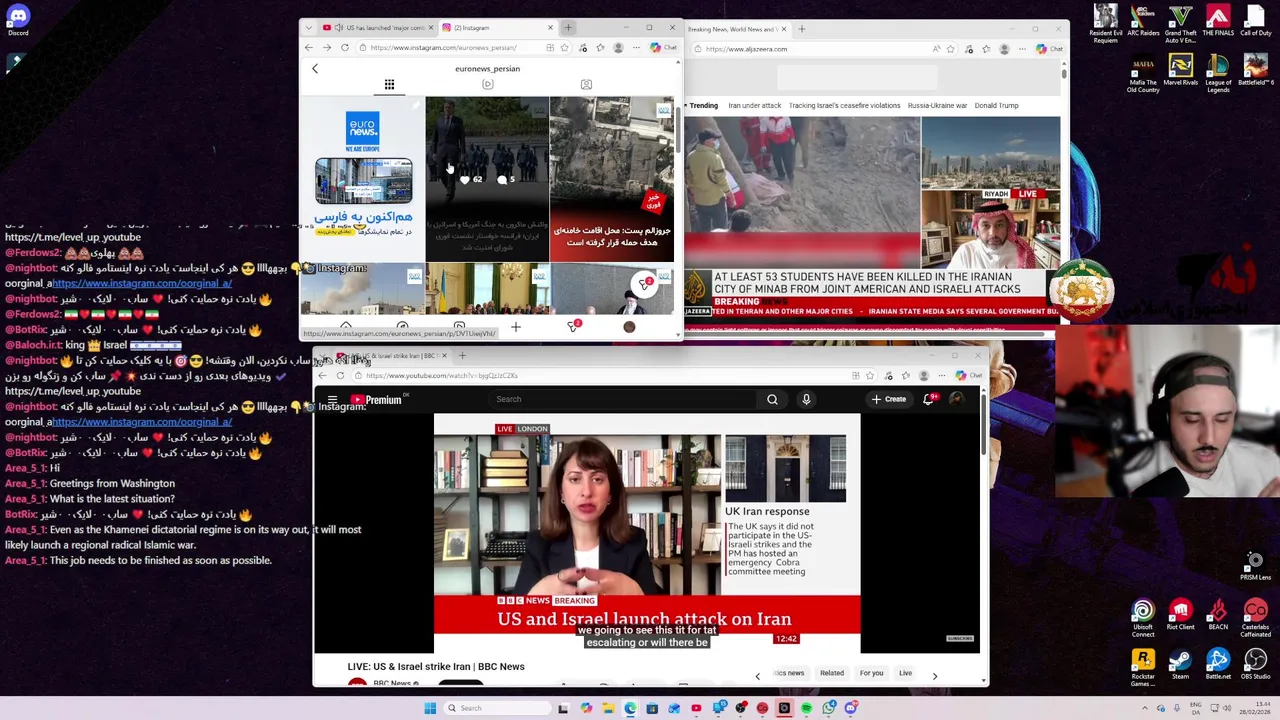
Task: Expand tab actions menu in Instagram browser
Action: 308,28
